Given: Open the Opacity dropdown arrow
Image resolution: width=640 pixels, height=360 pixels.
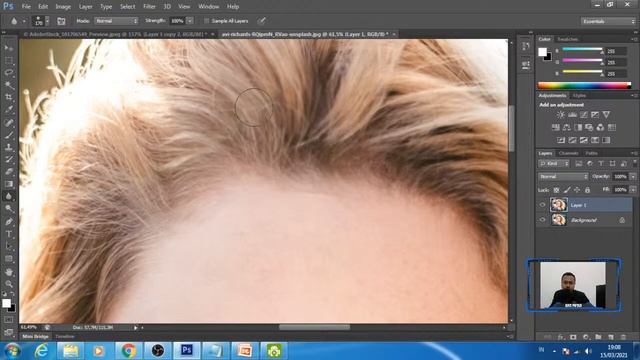Looking at the screenshot, I should click(x=633, y=177).
